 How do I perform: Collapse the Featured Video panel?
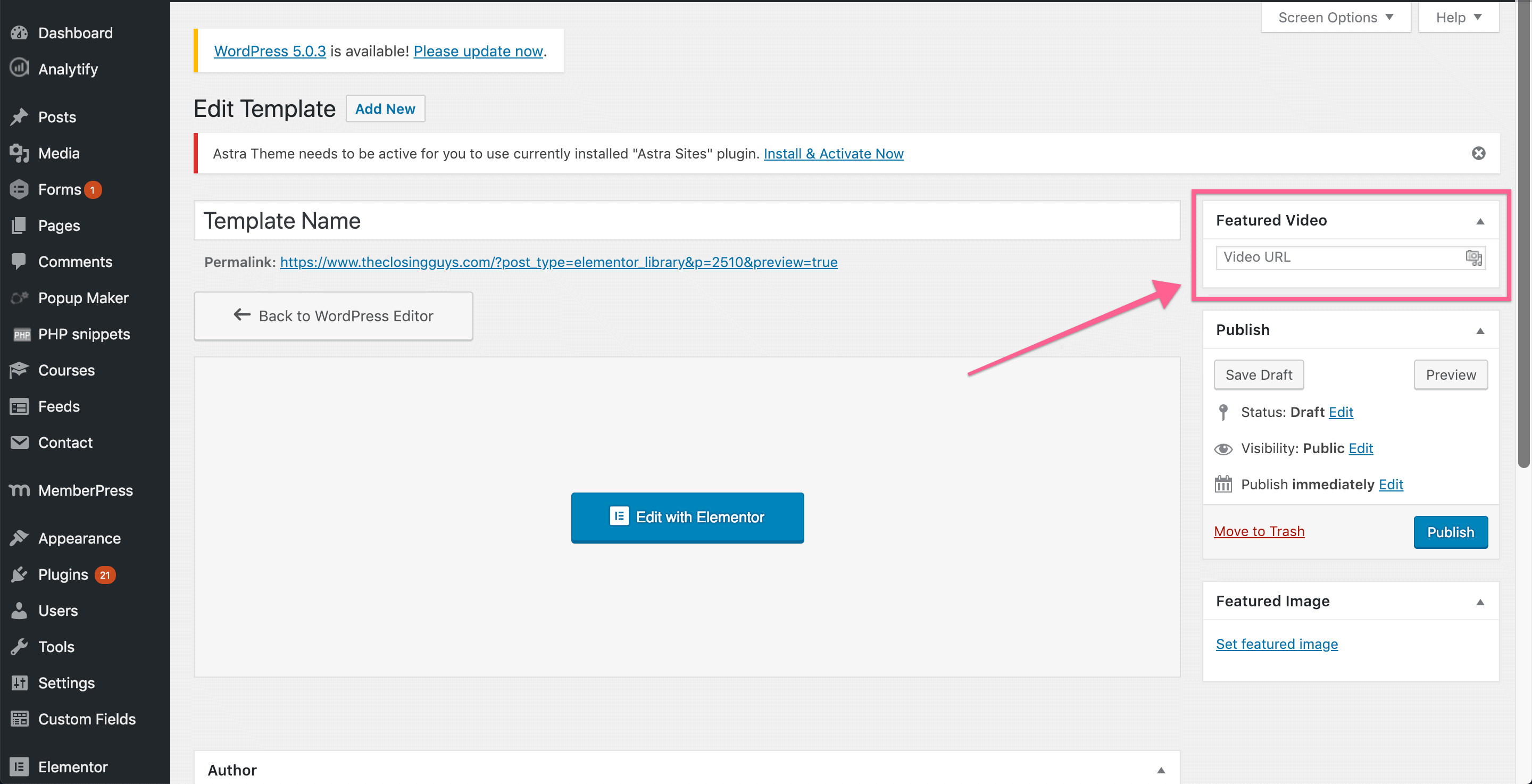click(1480, 221)
